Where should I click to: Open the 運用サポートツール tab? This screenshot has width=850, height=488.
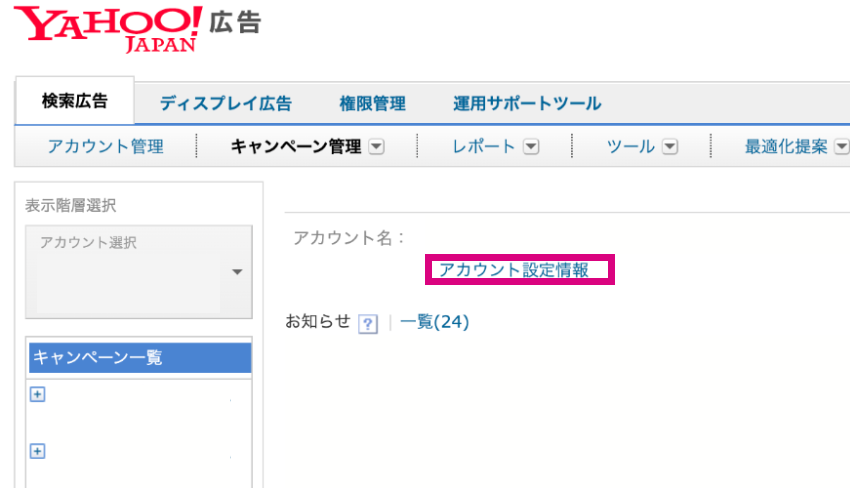[527, 103]
